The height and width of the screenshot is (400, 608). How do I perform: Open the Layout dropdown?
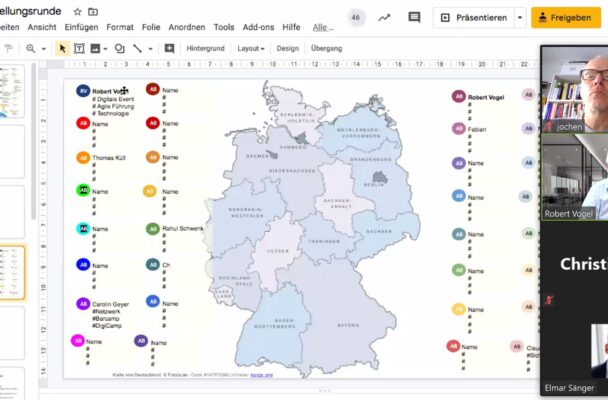pos(251,48)
